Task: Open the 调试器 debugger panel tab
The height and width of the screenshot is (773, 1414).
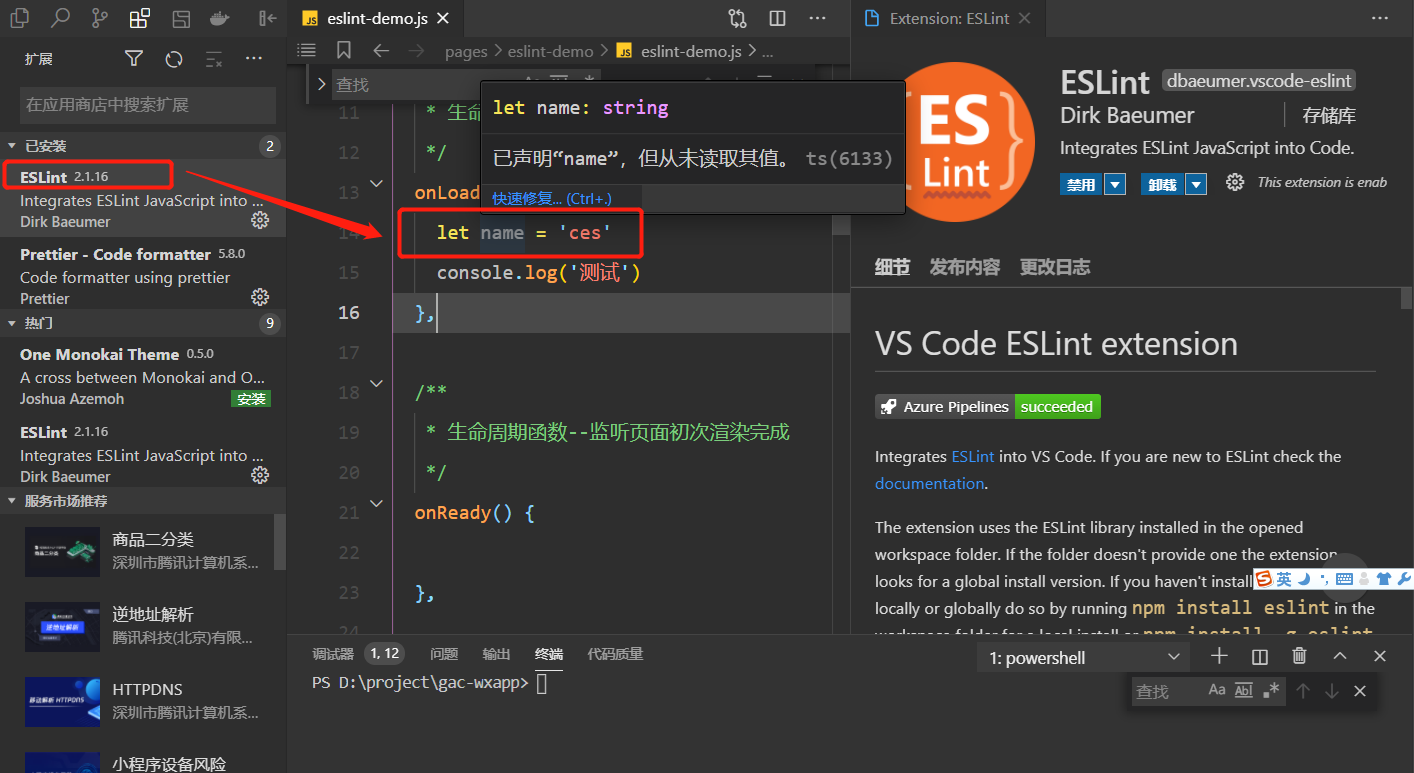Action: point(333,654)
